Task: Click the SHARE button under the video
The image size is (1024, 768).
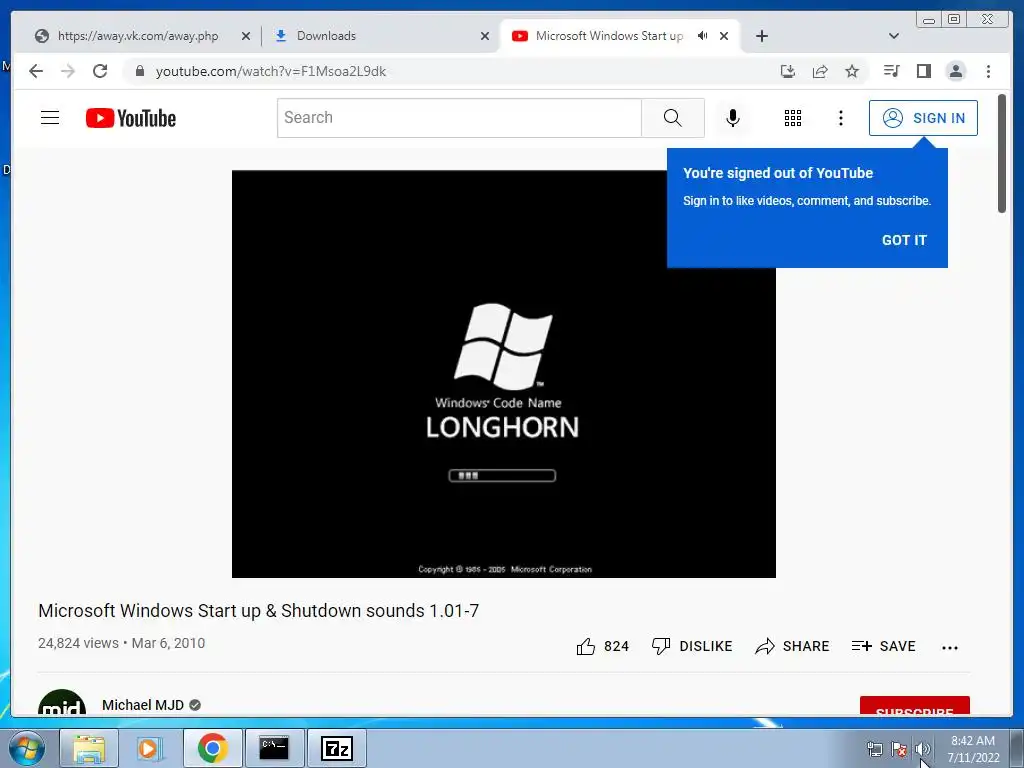Action: [x=792, y=647]
